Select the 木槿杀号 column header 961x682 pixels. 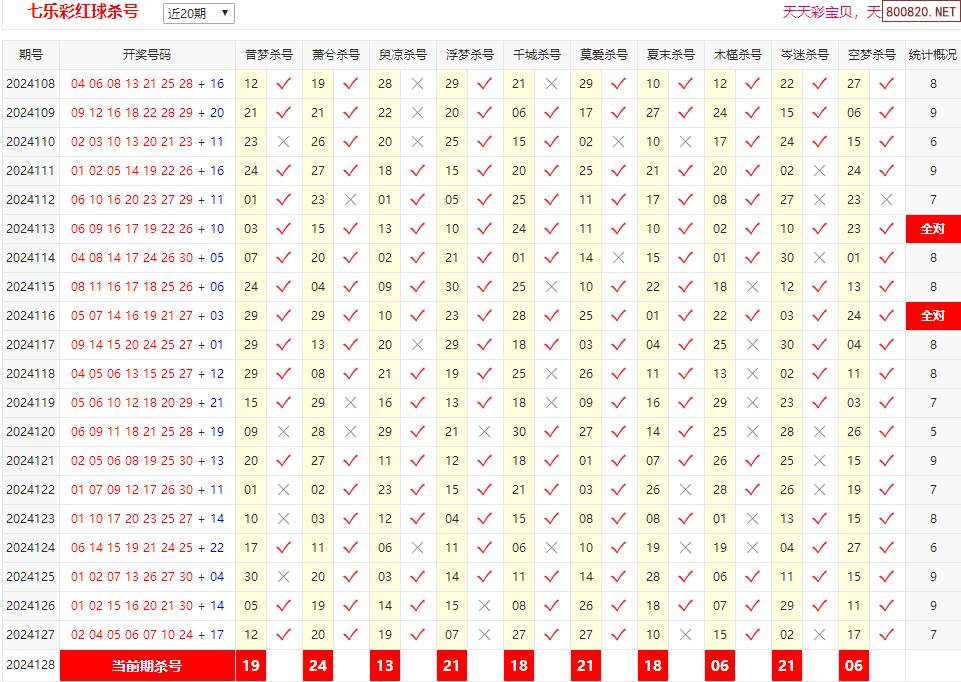[738, 55]
